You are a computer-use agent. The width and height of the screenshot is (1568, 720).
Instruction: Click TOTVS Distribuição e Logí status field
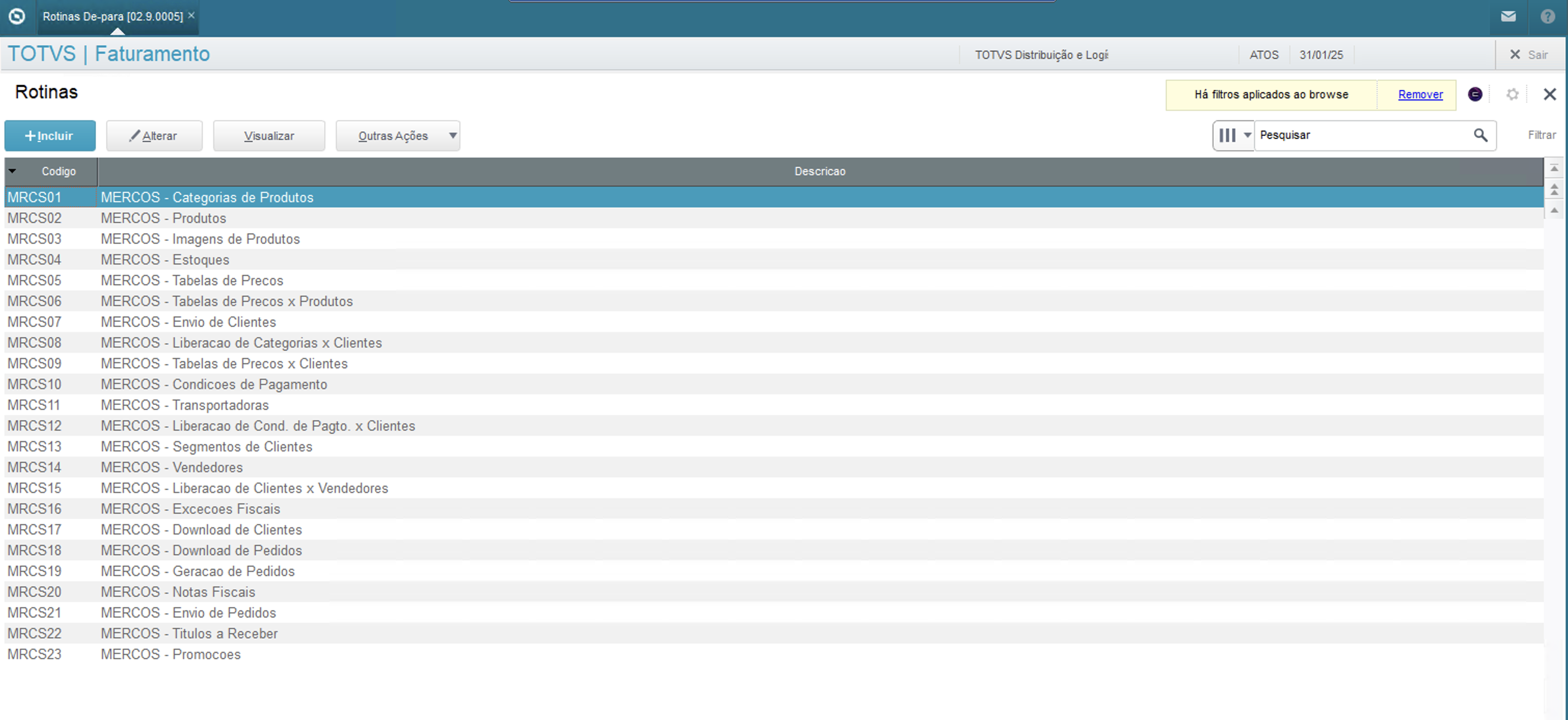click(x=1042, y=55)
